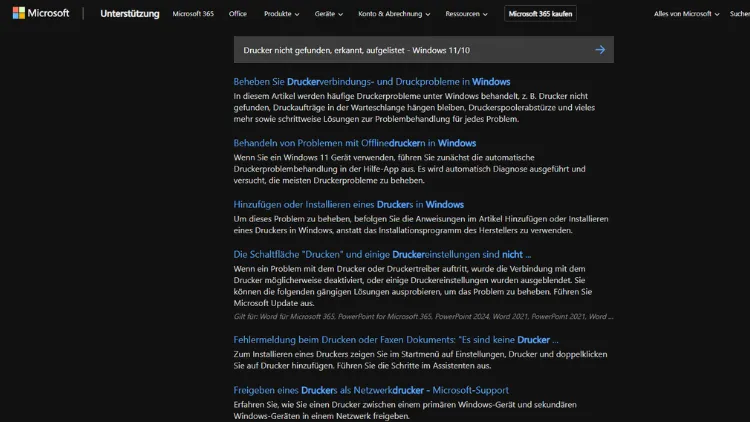Screen dimensions: 750x422
Task: Submit search with the blue arrow icon
Action: (x=600, y=50)
